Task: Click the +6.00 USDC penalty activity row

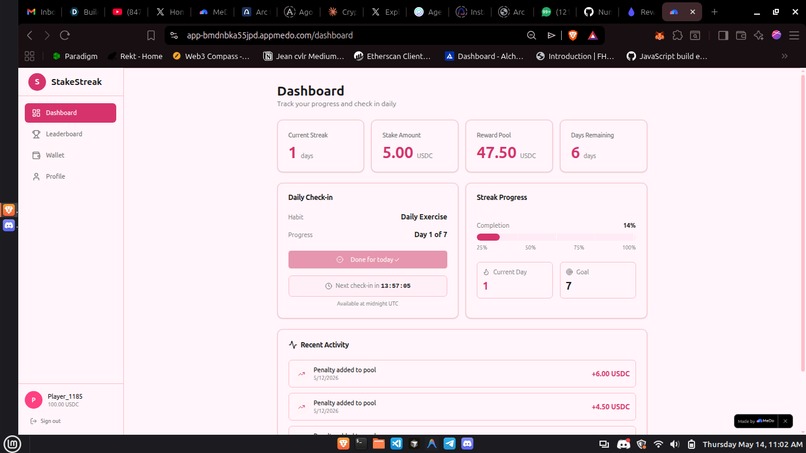Action: (462, 374)
